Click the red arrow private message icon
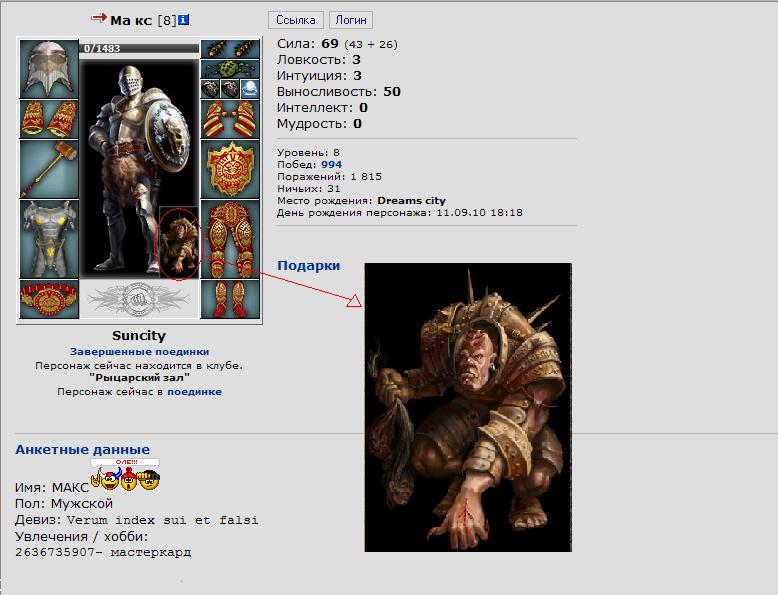This screenshot has height=595, width=778. click(99, 18)
